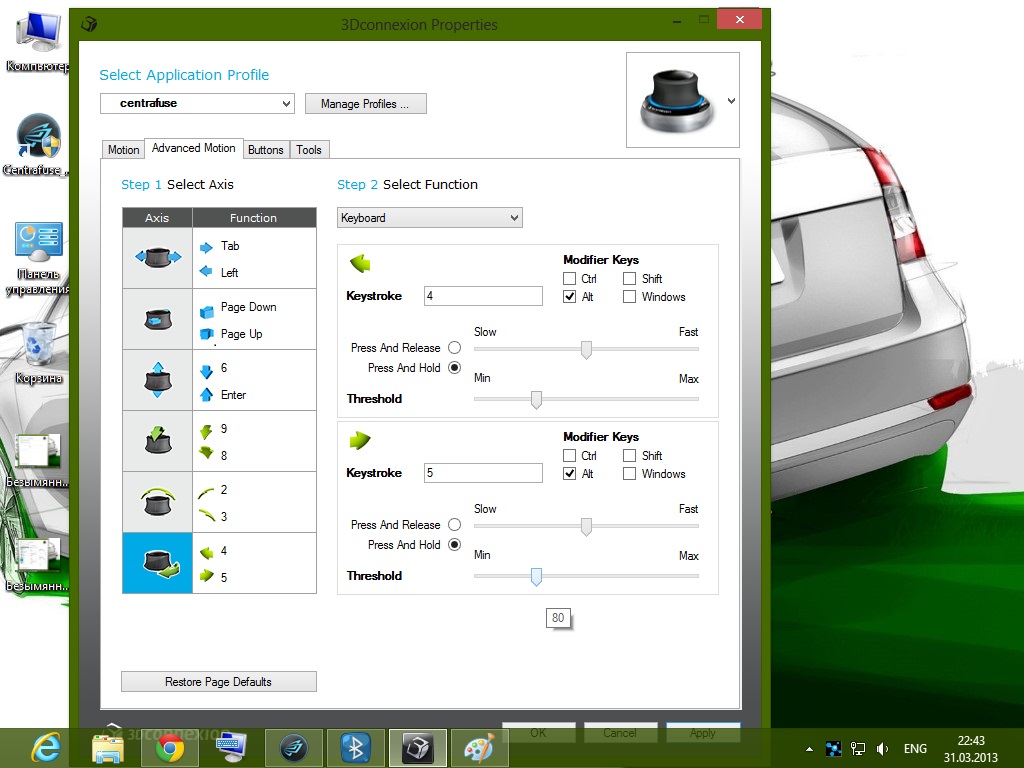This screenshot has height=768, width=1024.
Task: Click Restore Page Defaults button
Action: (218, 682)
